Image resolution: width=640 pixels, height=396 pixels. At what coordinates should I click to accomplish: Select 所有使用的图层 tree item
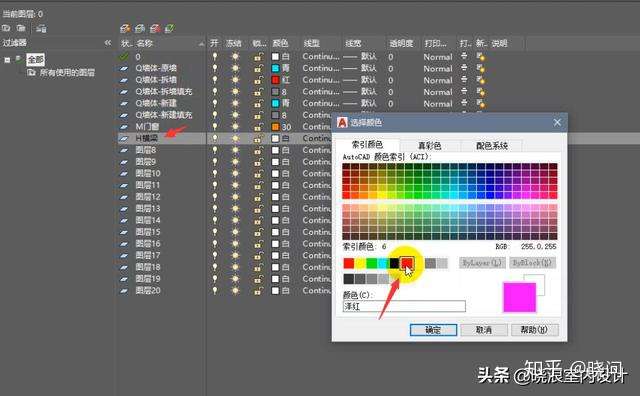pyautogui.click(x=67, y=73)
